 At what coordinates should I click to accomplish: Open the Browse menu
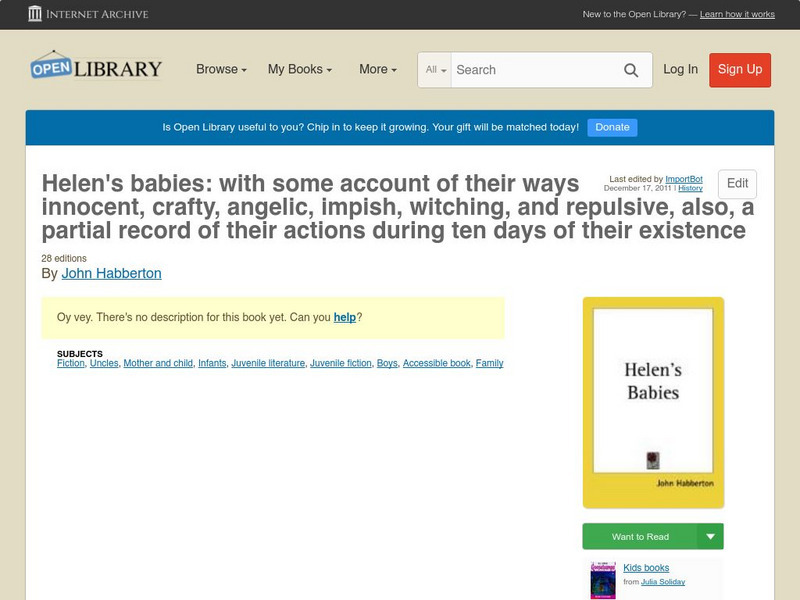tap(217, 70)
